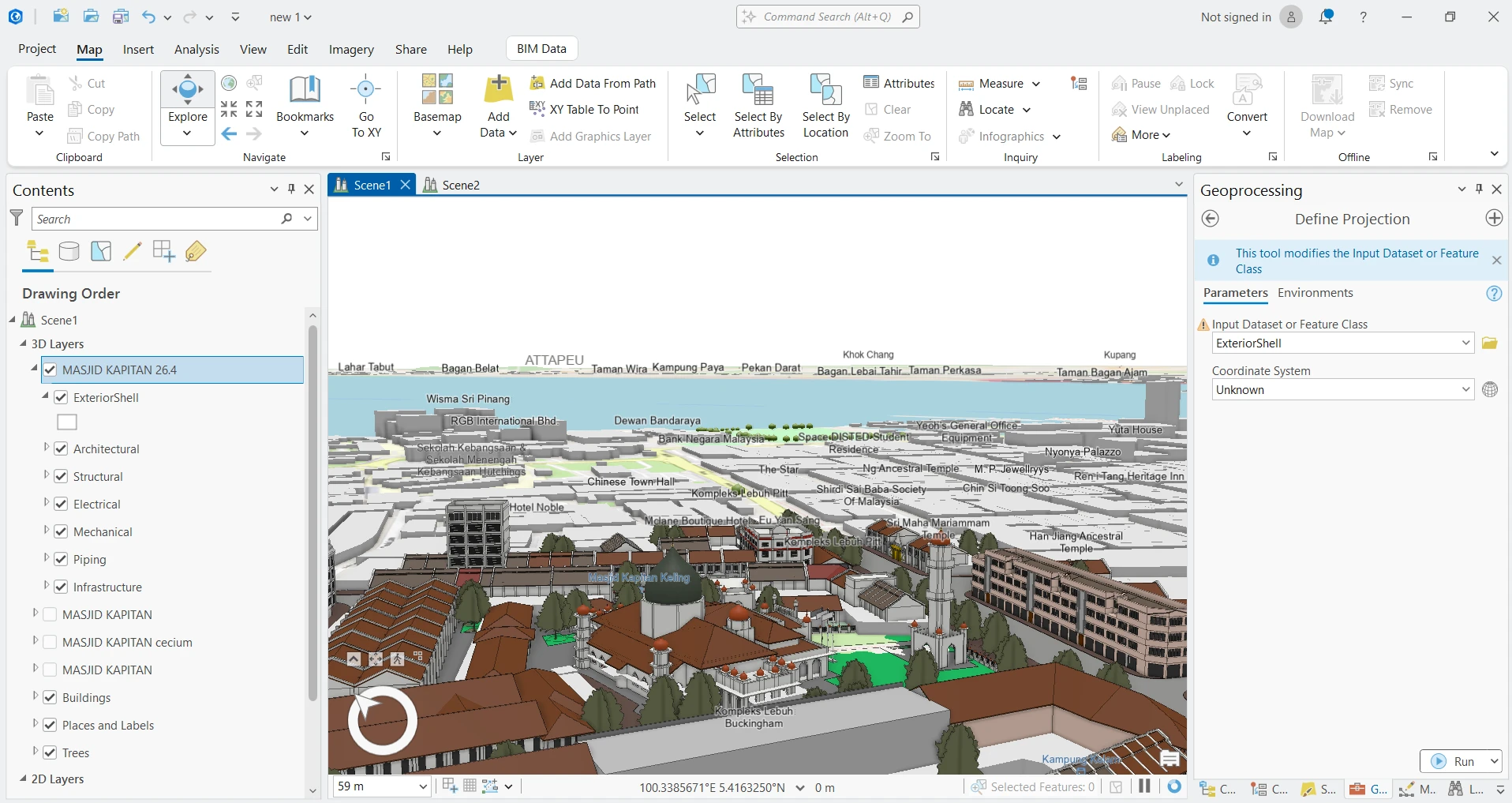This screenshot has height=803, width=1512.
Task: Browse for input dataset folder icon
Action: tap(1490, 343)
